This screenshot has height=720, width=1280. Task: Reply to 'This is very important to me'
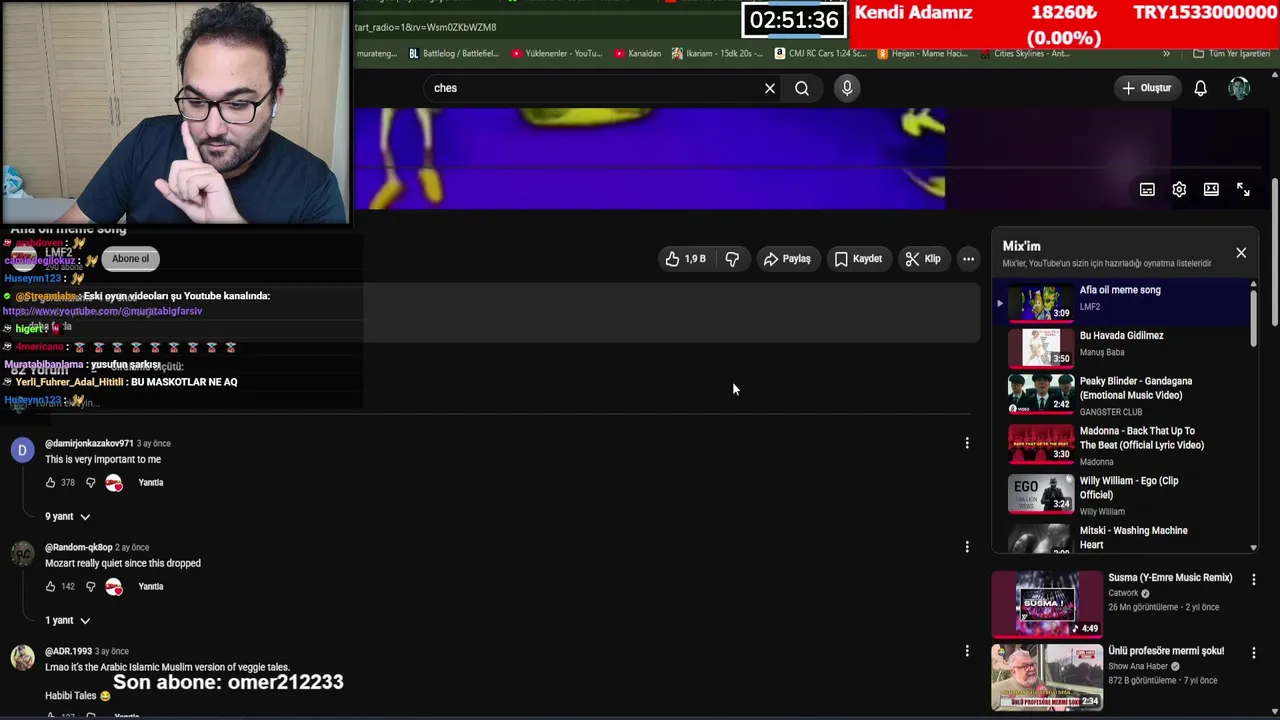[x=151, y=483]
